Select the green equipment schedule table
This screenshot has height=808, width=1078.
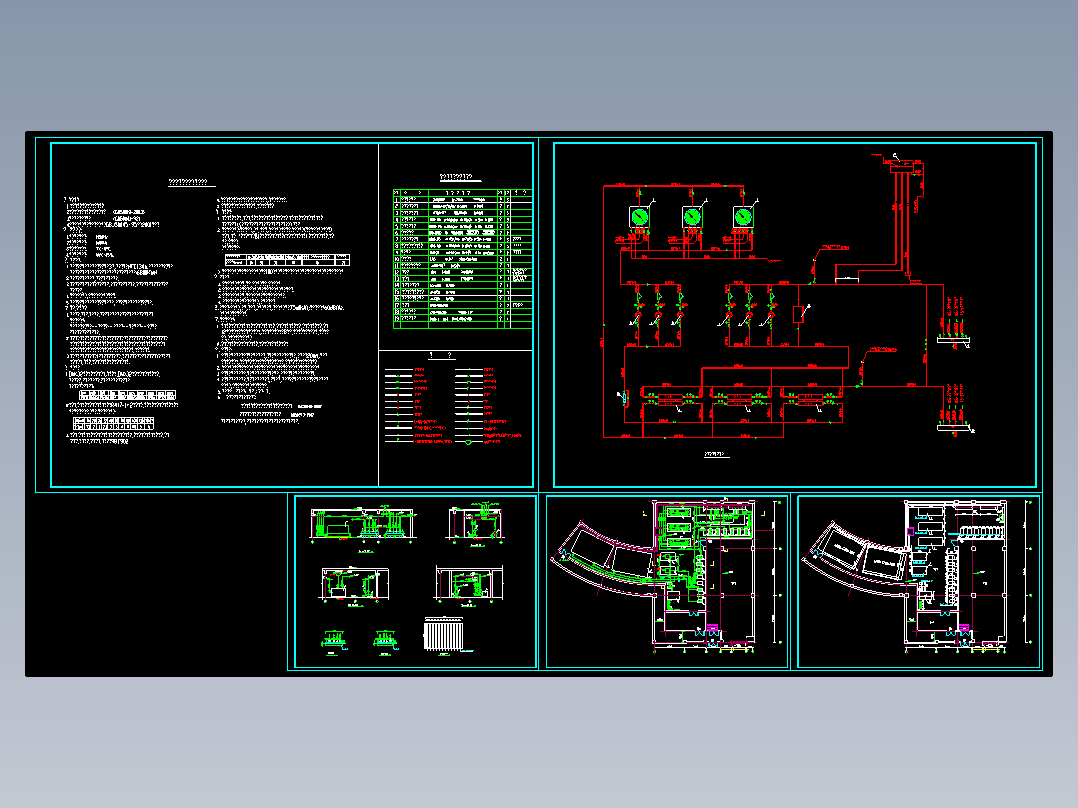(463, 259)
